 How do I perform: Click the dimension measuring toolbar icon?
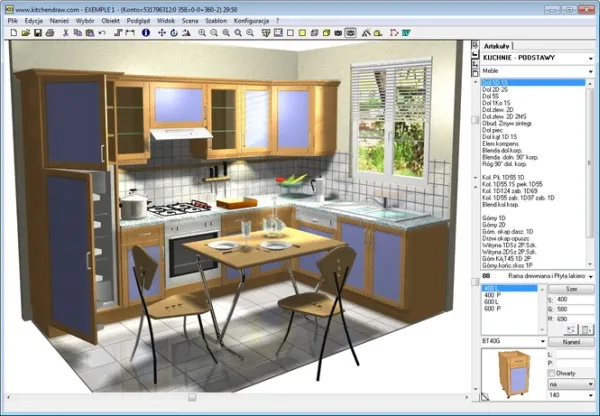pos(130,33)
